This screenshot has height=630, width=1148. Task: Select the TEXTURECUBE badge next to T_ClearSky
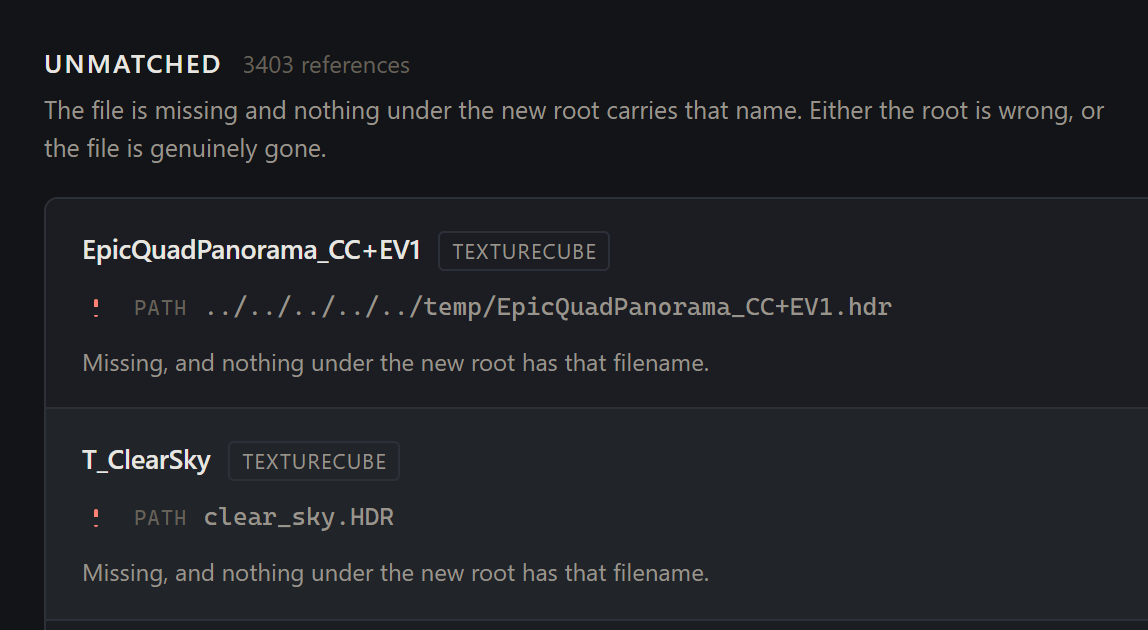[314, 462]
